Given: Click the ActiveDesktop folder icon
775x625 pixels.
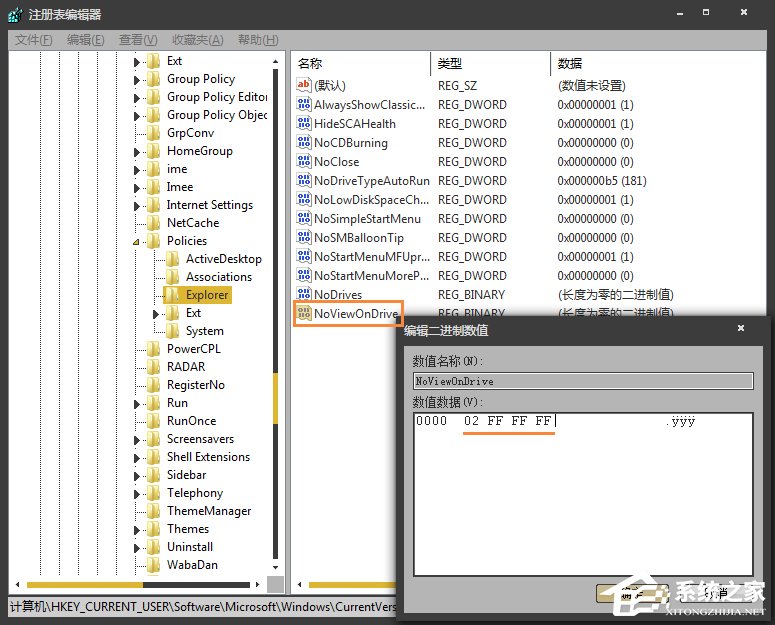Looking at the screenshot, I should pos(172,259).
